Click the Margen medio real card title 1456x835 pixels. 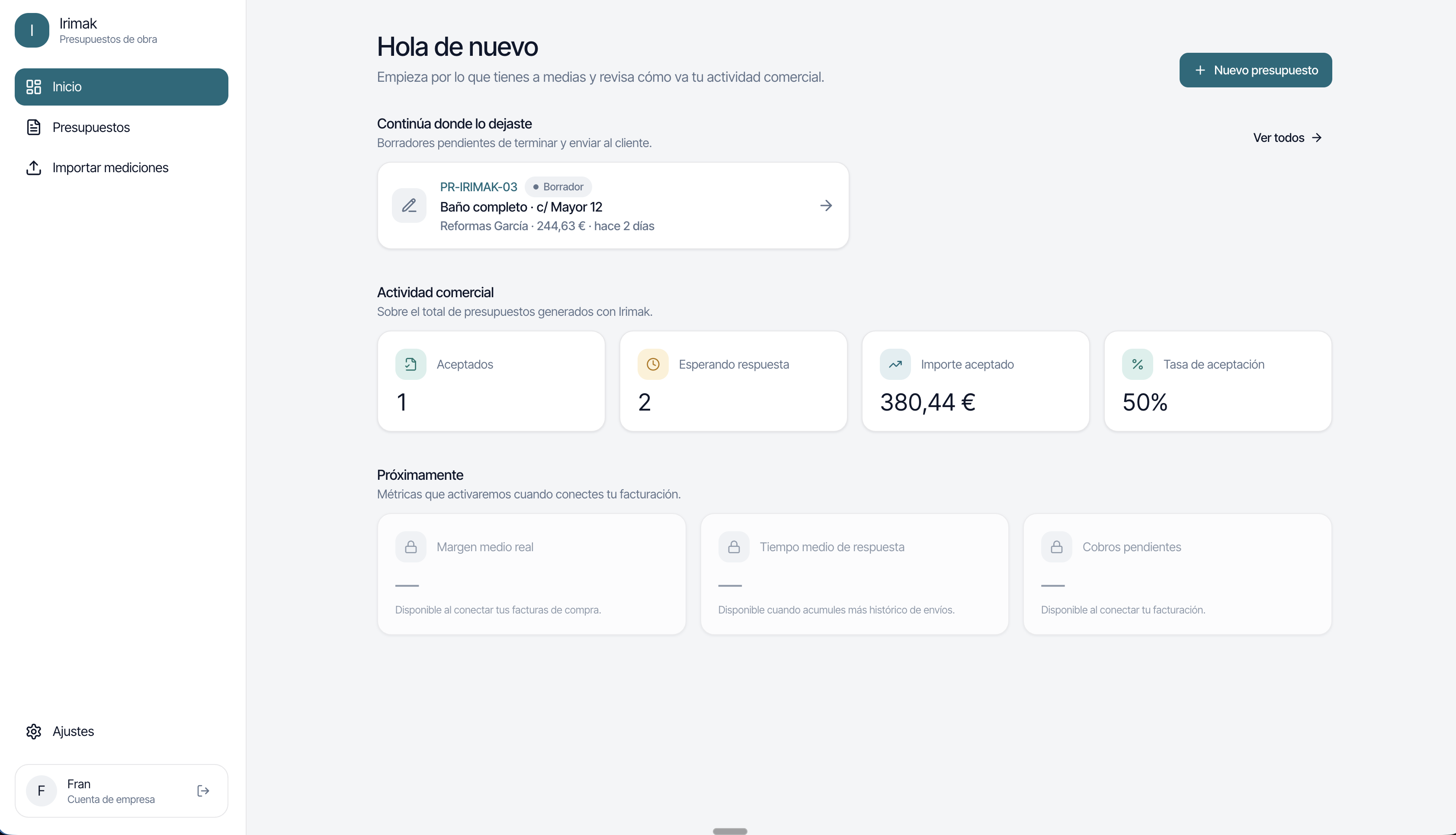tap(485, 547)
